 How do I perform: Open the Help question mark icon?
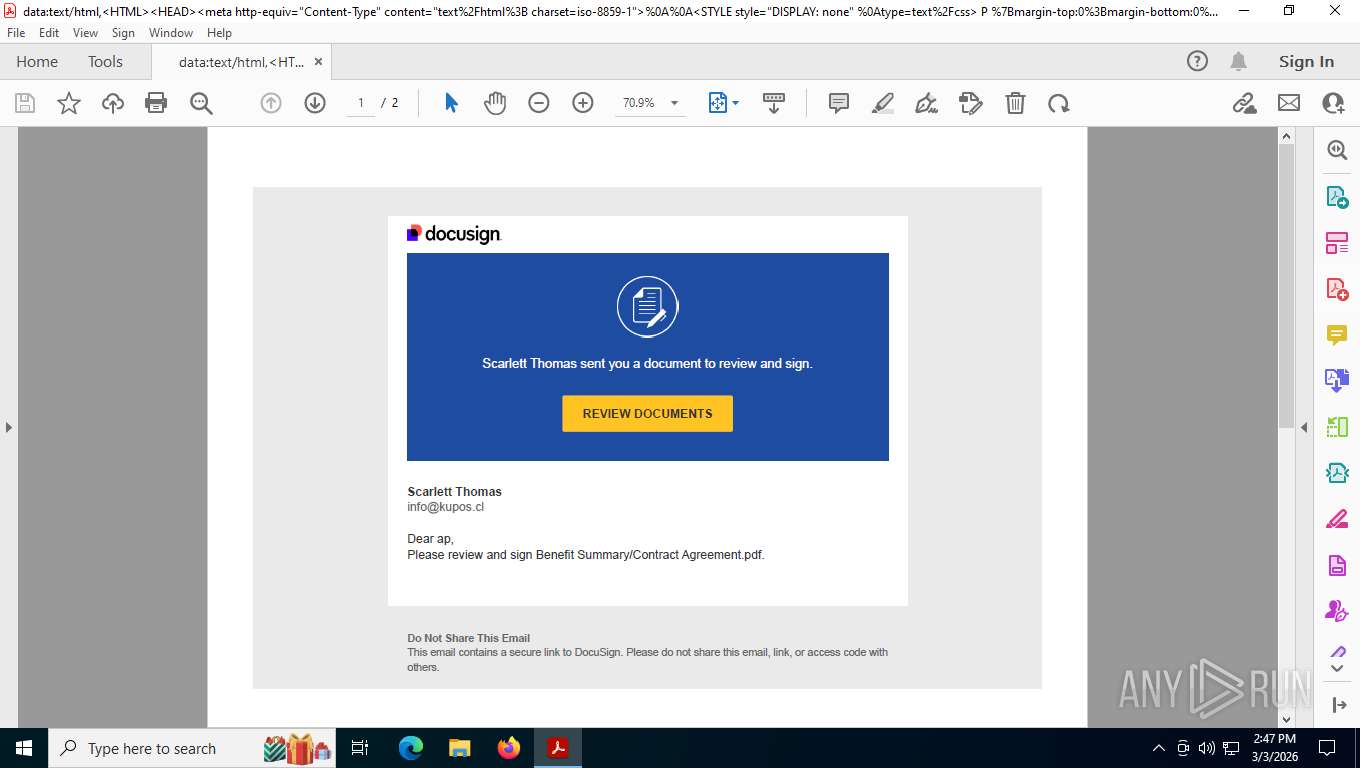(1197, 61)
